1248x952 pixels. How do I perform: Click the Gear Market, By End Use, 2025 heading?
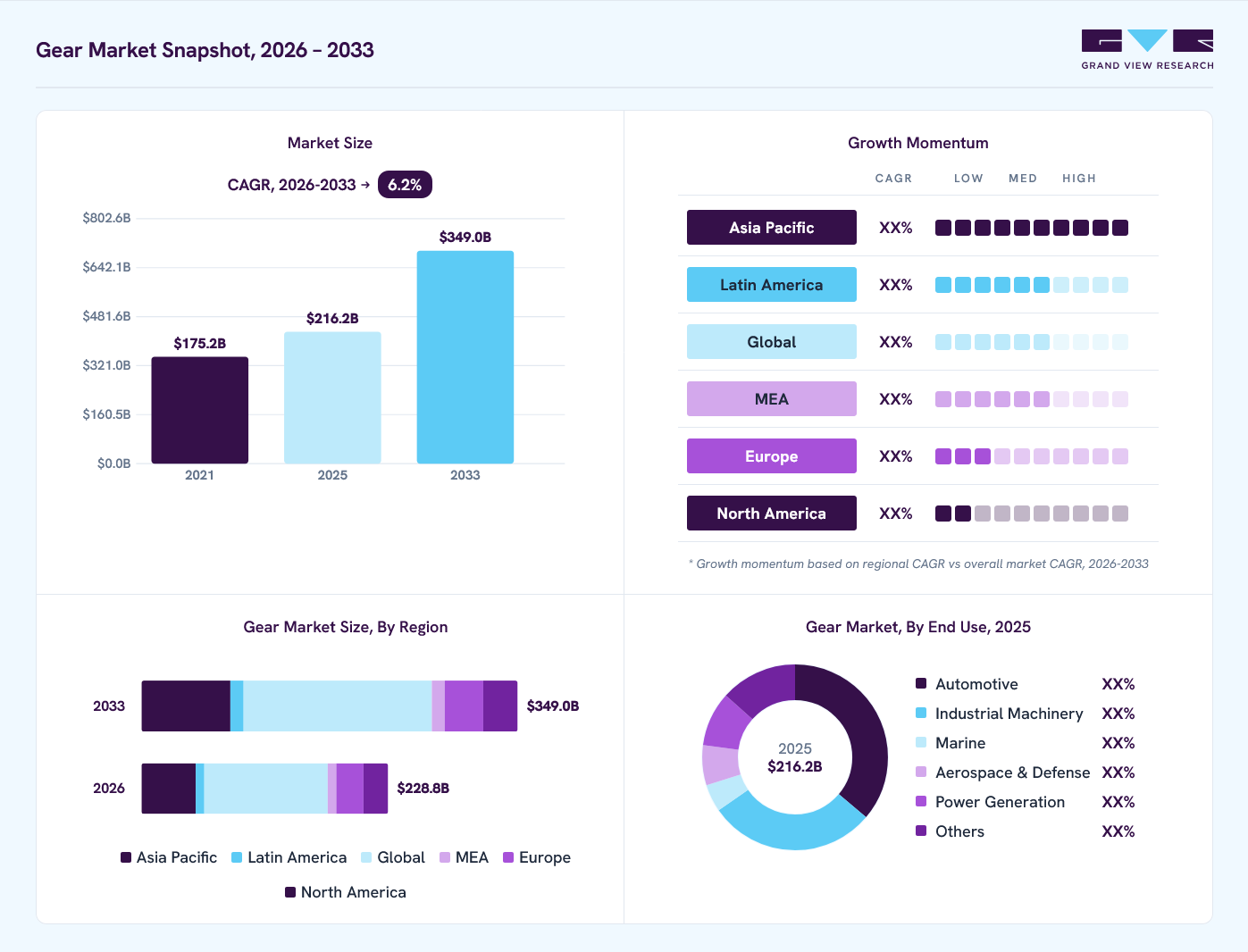[x=918, y=627]
